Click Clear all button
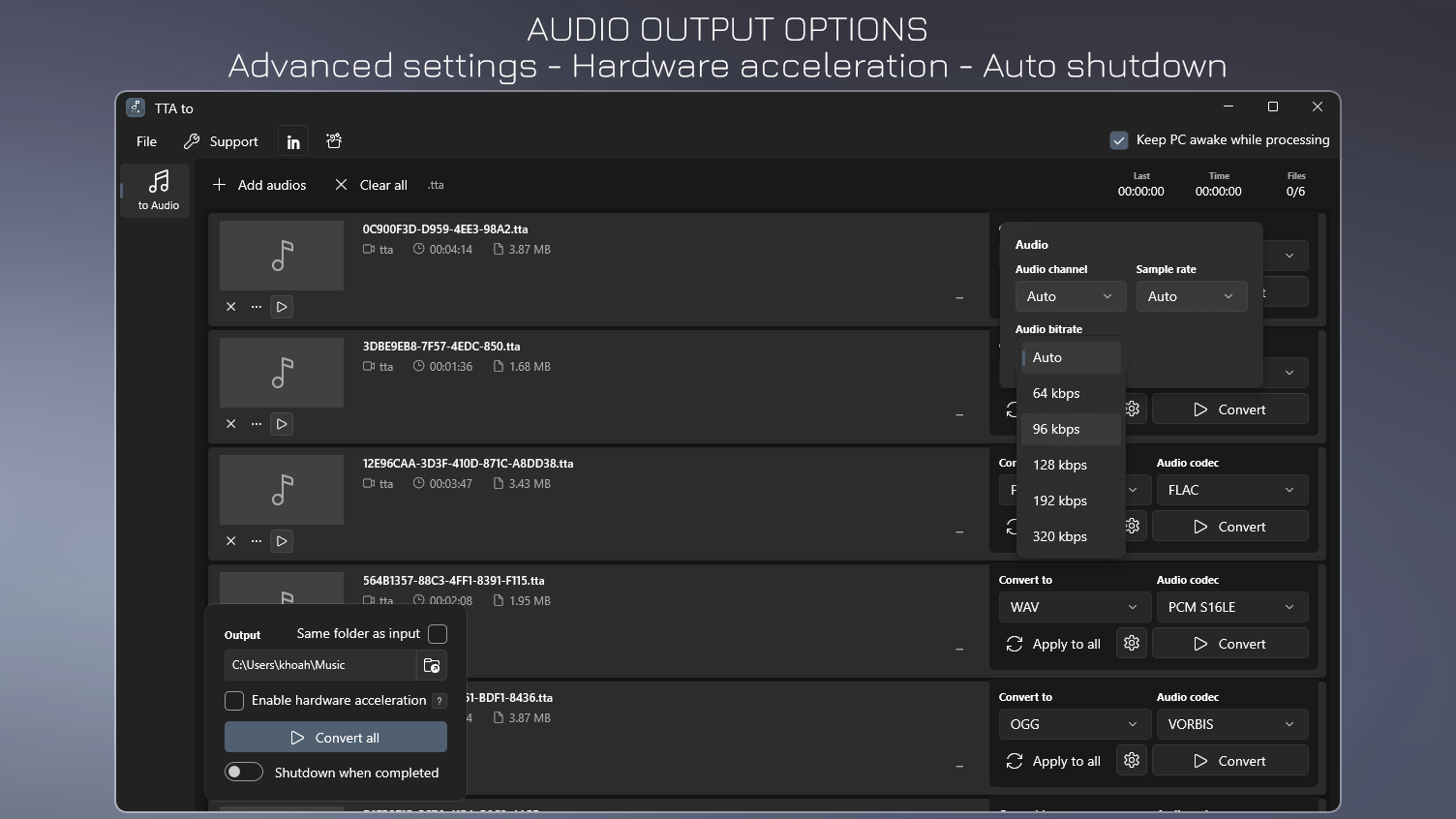The height and width of the screenshot is (819, 1456). tap(371, 185)
